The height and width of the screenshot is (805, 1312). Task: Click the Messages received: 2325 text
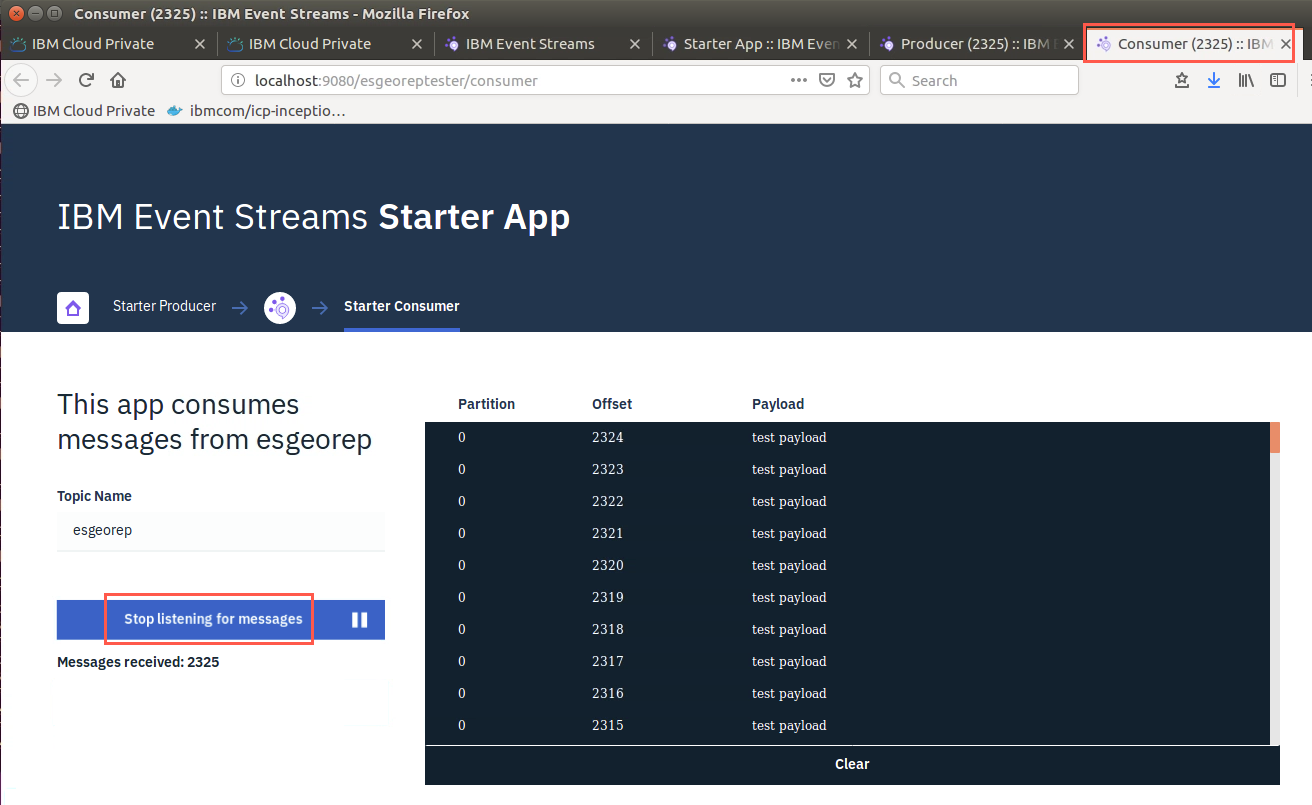coord(138,662)
